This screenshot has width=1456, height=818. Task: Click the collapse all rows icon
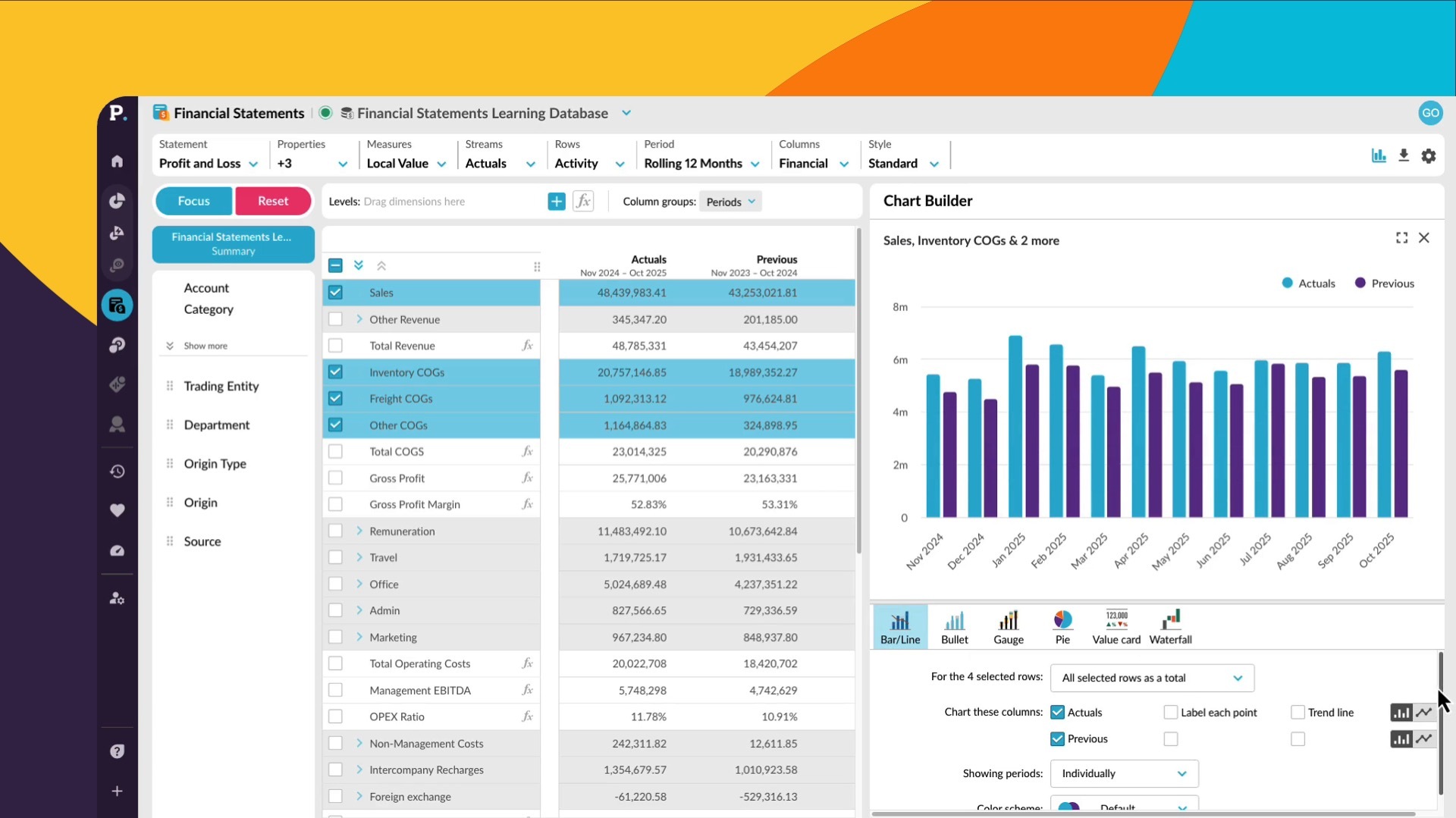tap(381, 265)
